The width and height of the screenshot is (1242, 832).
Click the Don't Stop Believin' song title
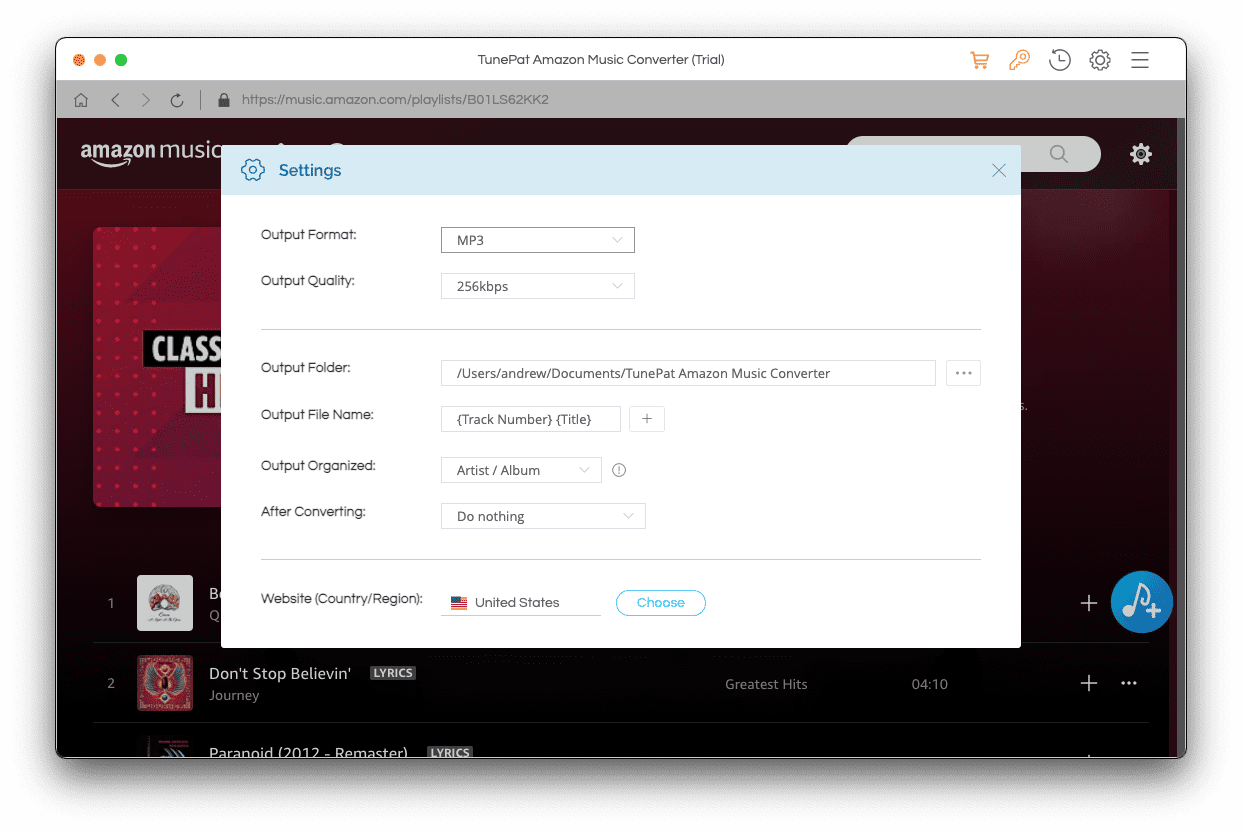coord(280,673)
